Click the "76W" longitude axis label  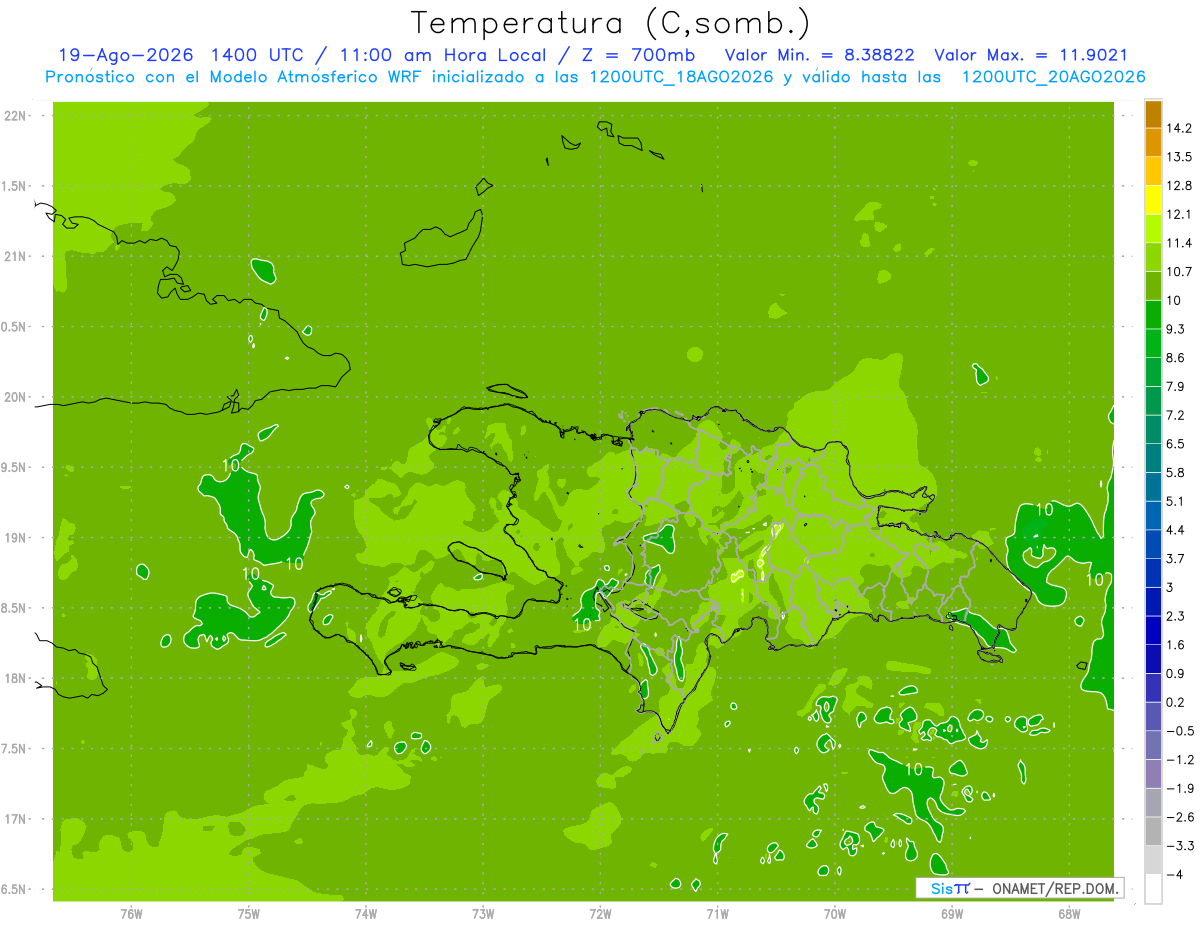[131, 913]
